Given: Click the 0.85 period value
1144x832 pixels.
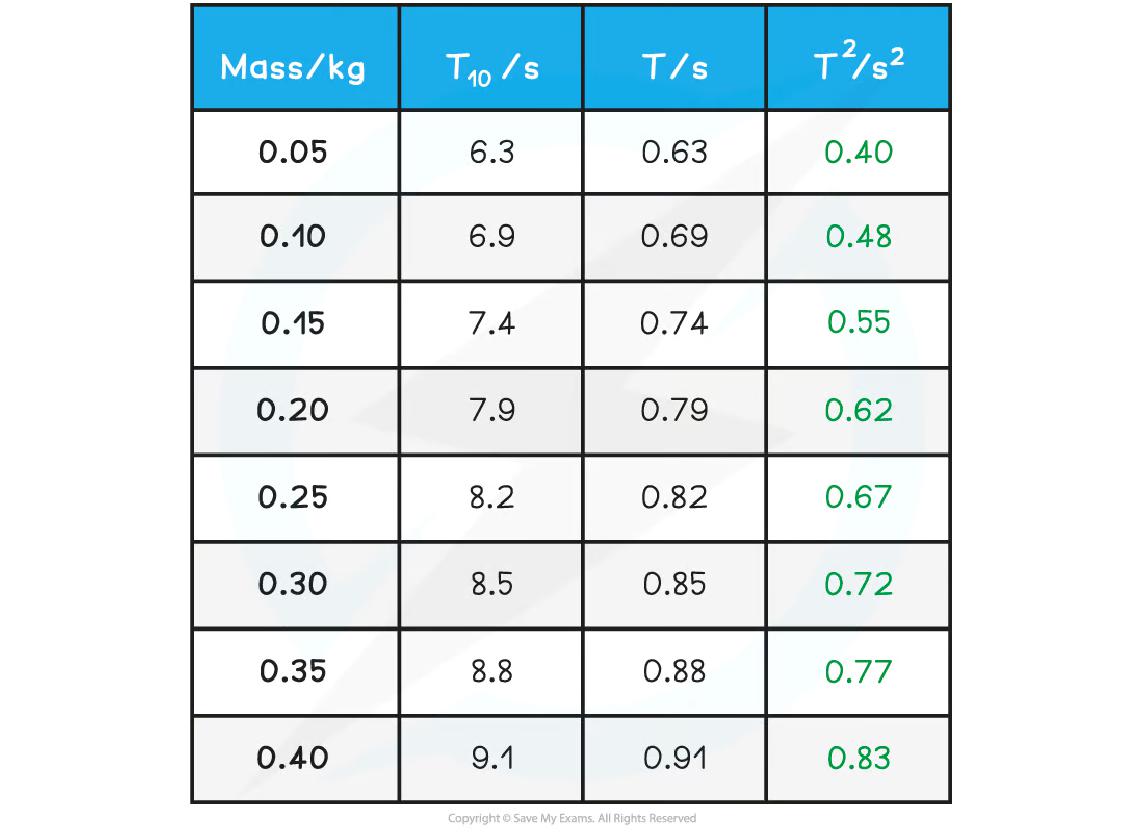Looking at the screenshot, I should (x=675, y=584).
